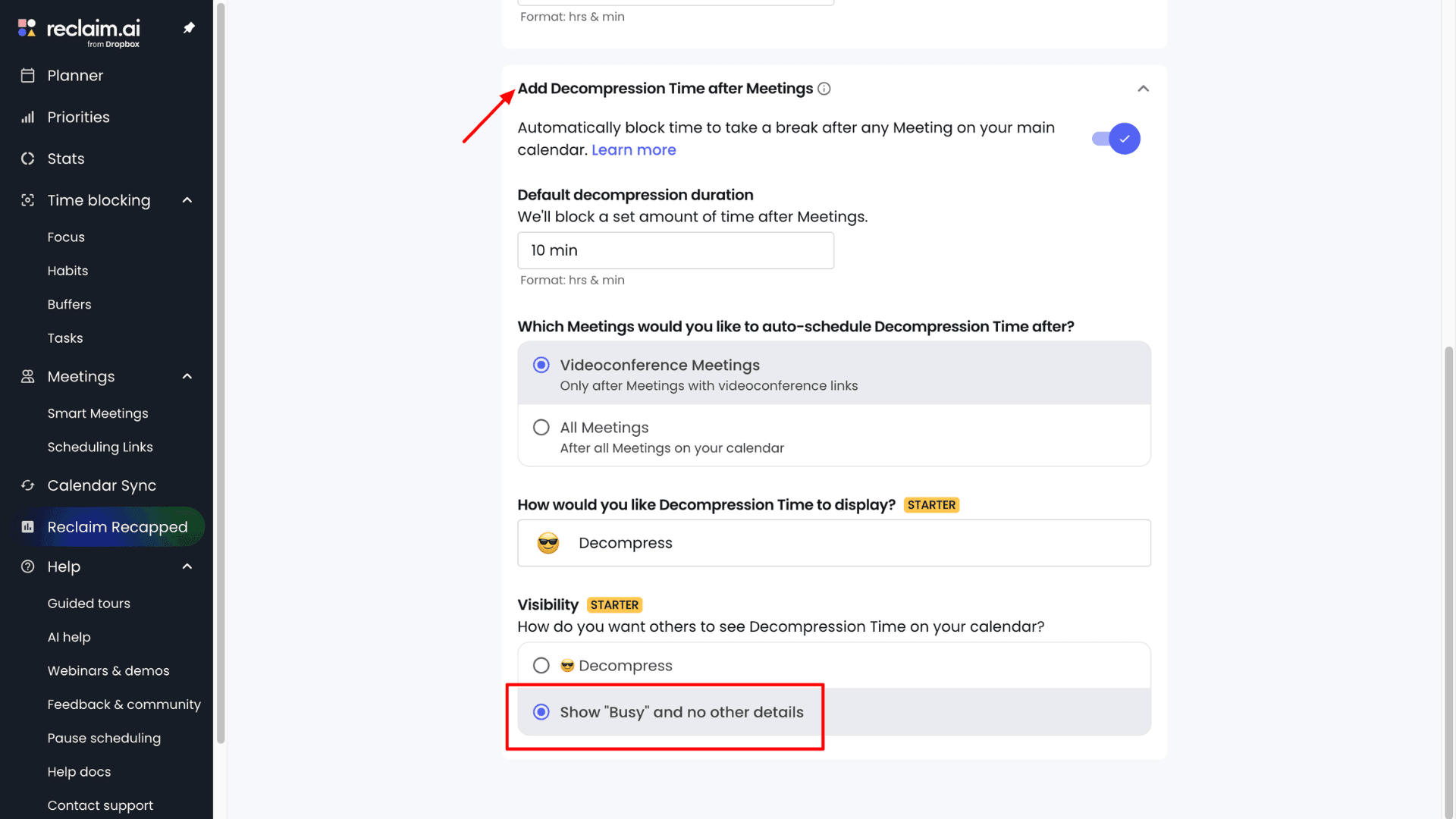Collapse the Decompression Time settings card
This screenshot has width=1456, height=819.
(x=1143, y=89)
